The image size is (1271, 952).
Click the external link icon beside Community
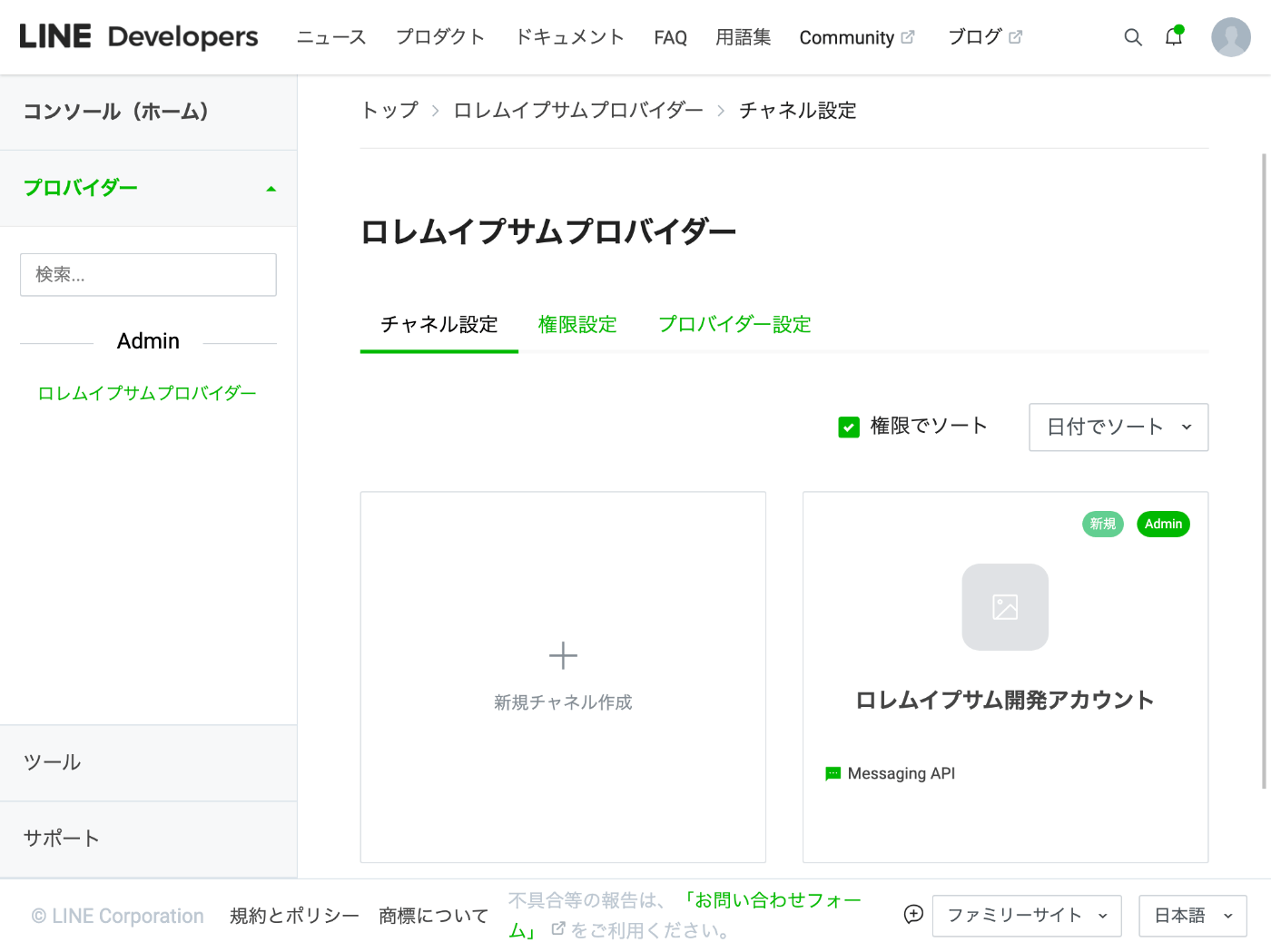908,37
